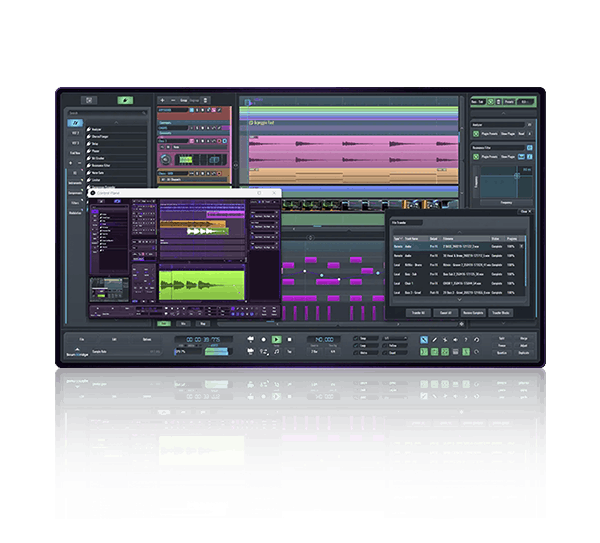Select the Filters category in the browser sidebar
This screenshot has height=543, width=600.
[75, 203]
